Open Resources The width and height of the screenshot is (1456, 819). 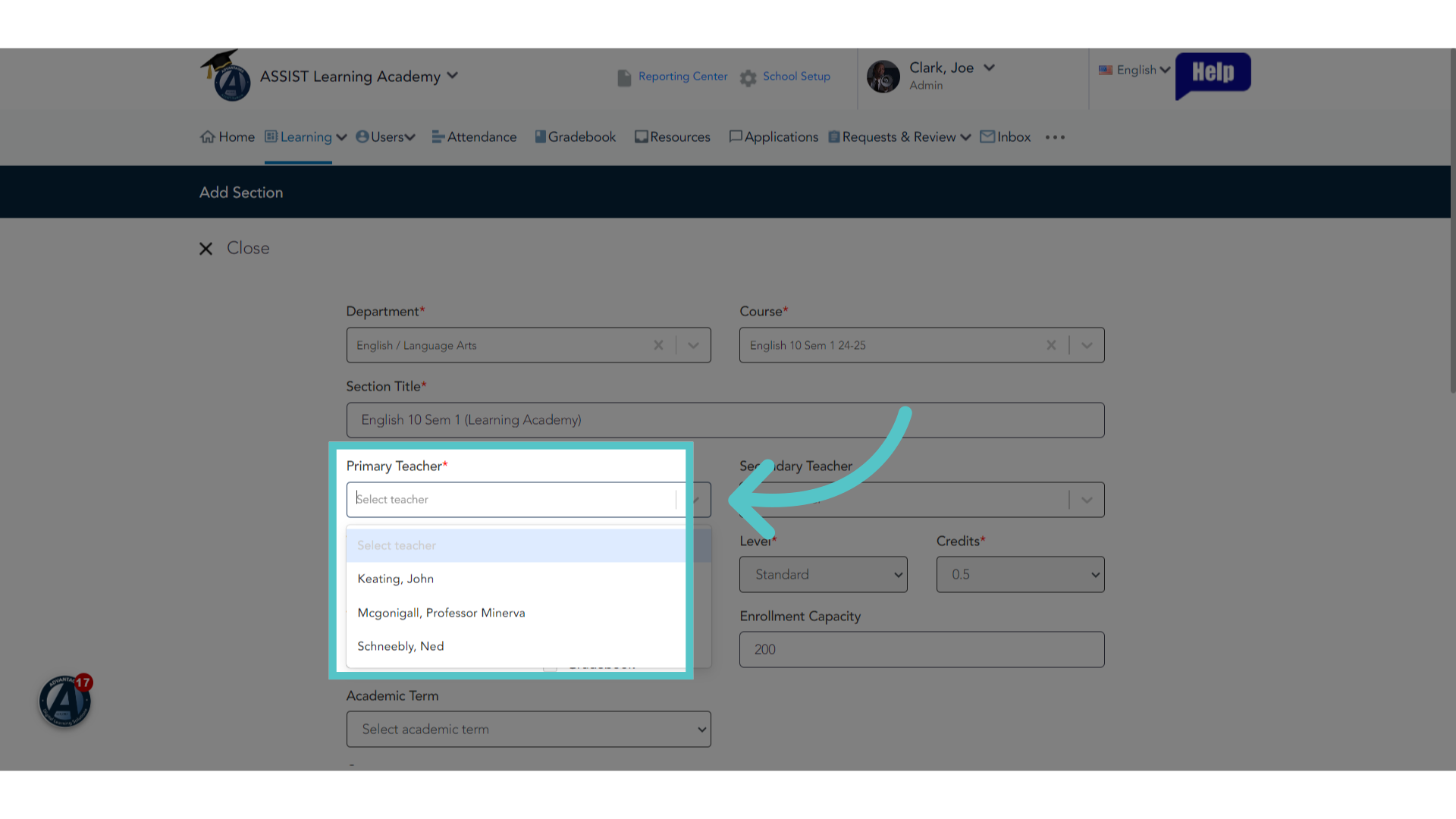pos(673,137)
